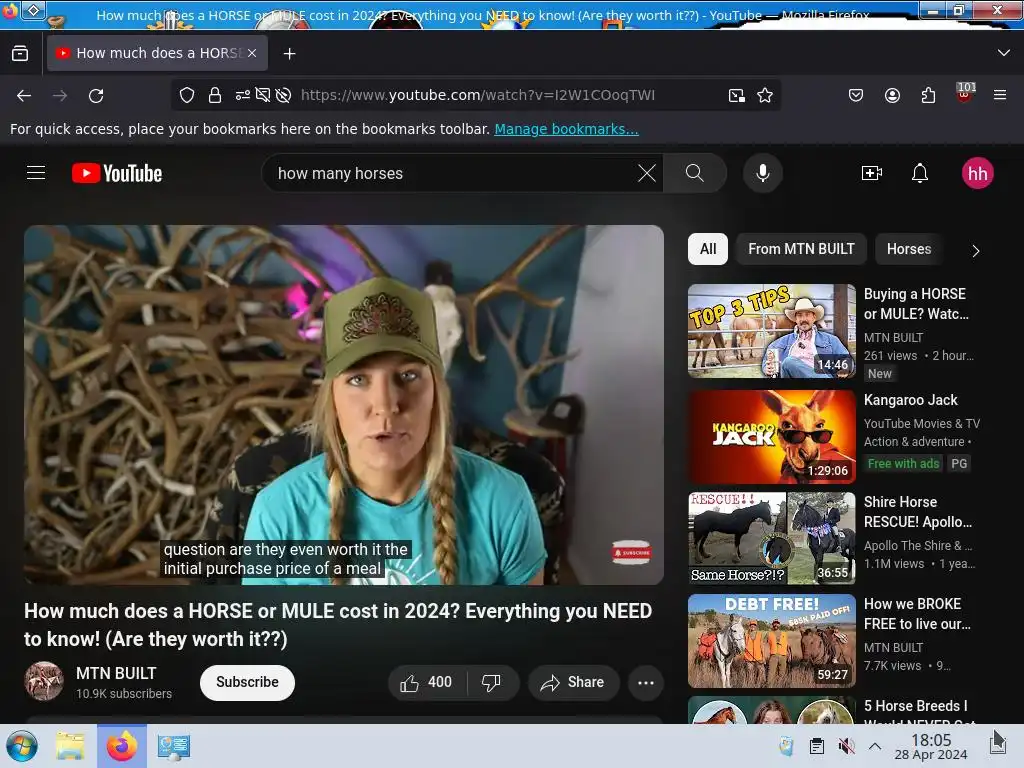Open the Create video menu
1024x768 pixels.
tap(872, 173)
